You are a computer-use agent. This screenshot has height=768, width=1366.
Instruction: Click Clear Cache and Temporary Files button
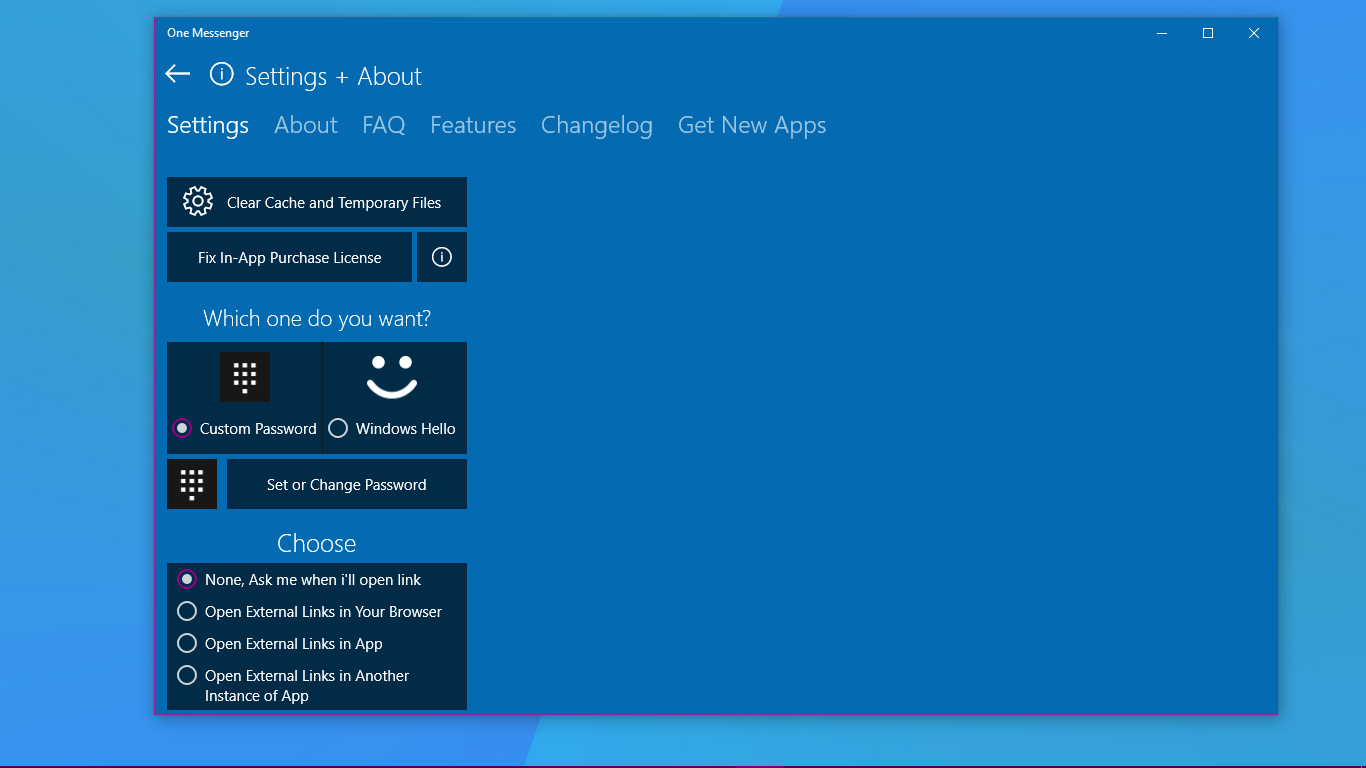[x=317, y=202]
